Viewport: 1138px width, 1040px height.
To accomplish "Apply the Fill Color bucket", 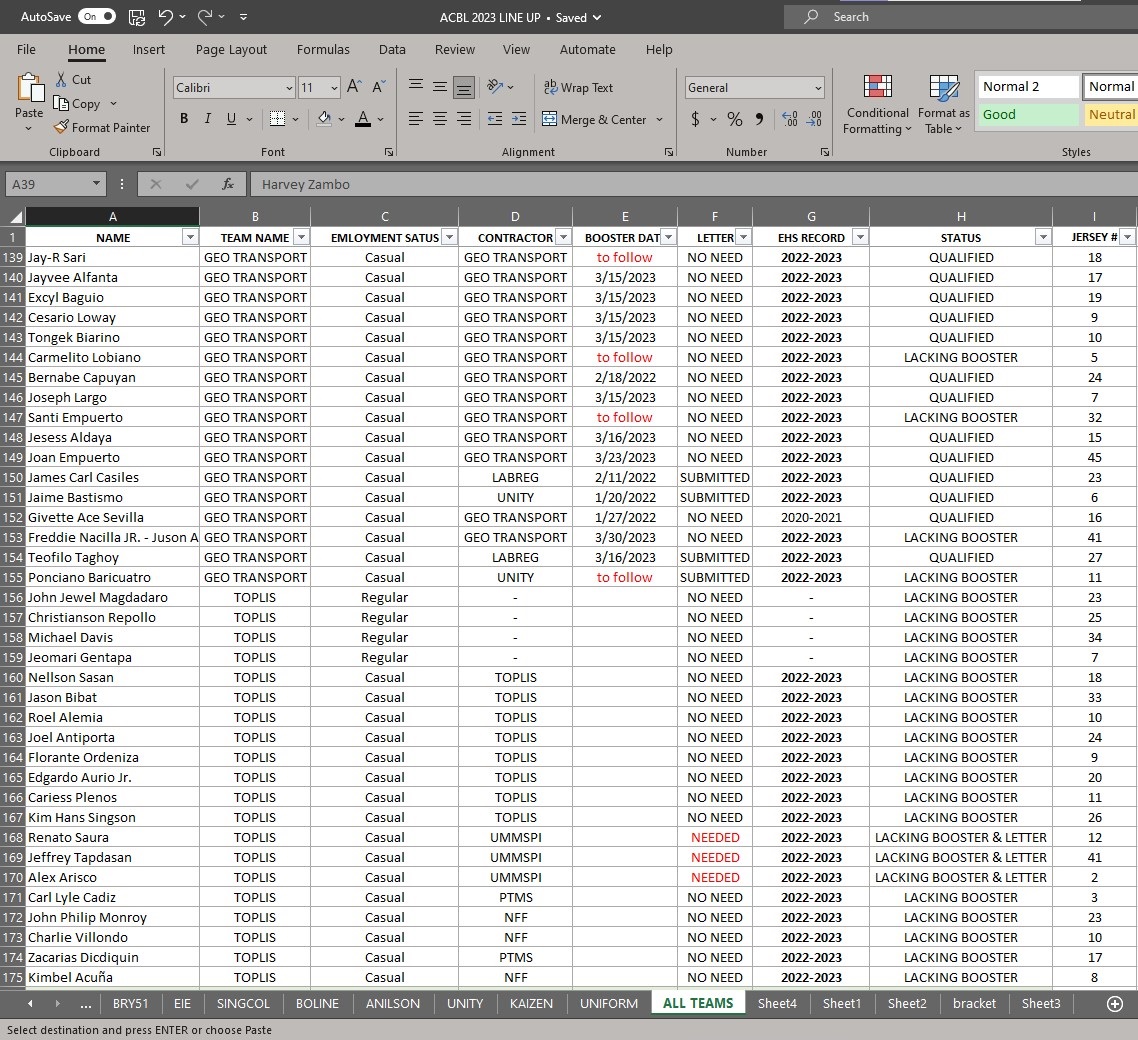I will point(324,119).
